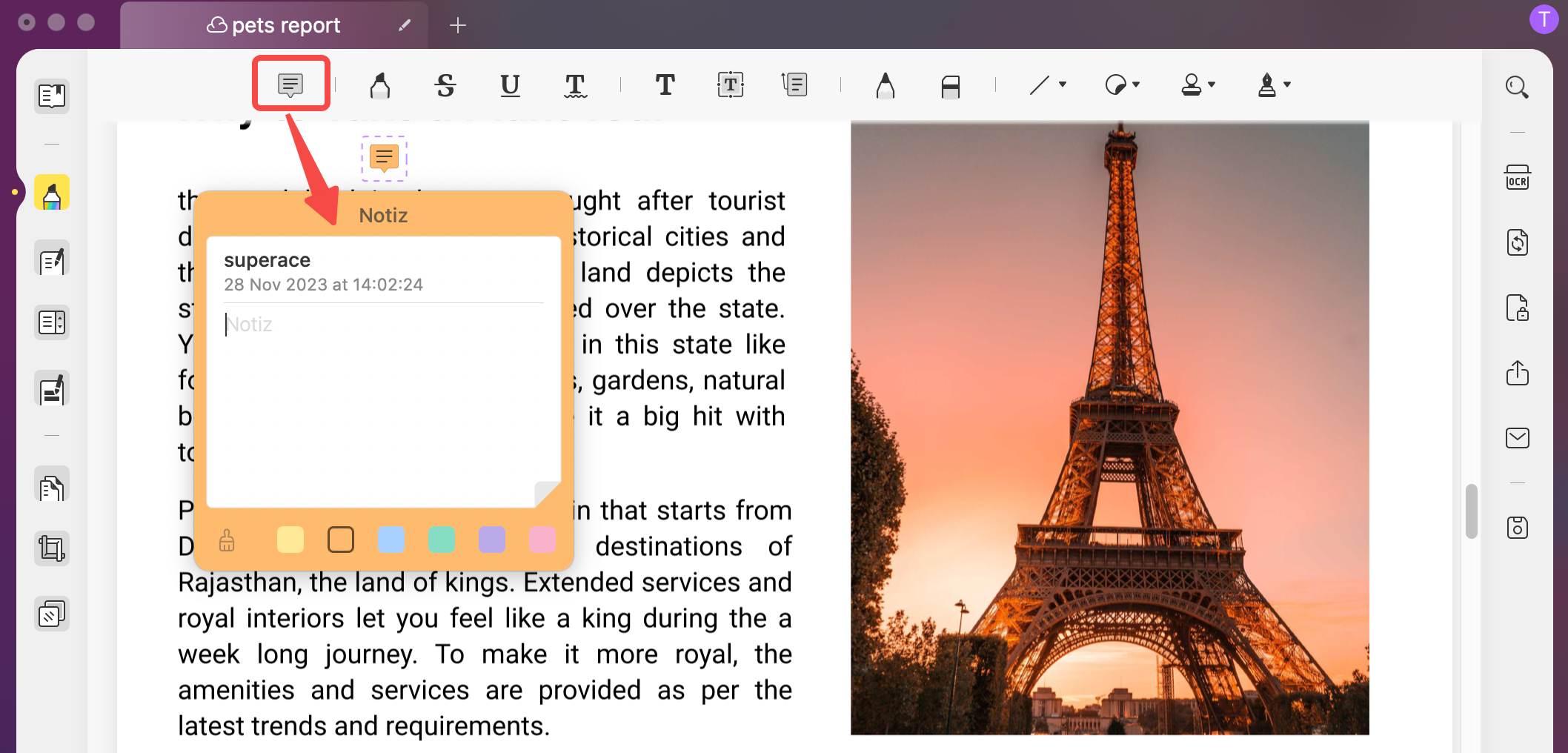Open the Convert PDF option
Screen dimensions: 1568x753
point(1517,242)
